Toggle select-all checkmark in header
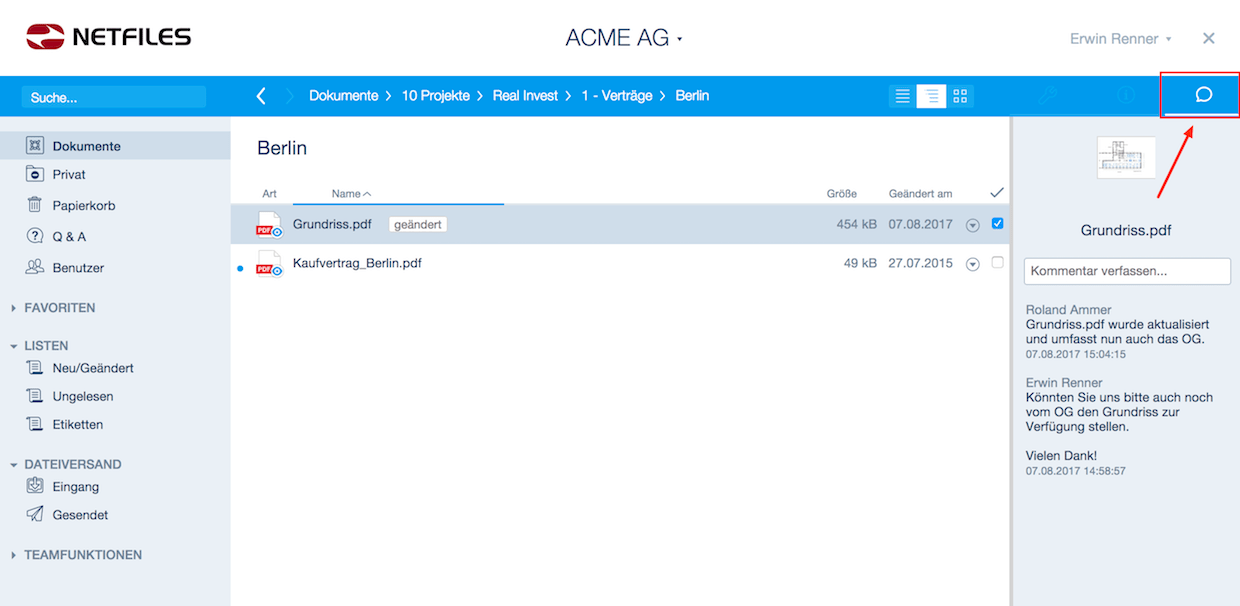 [x=996, y=193]
